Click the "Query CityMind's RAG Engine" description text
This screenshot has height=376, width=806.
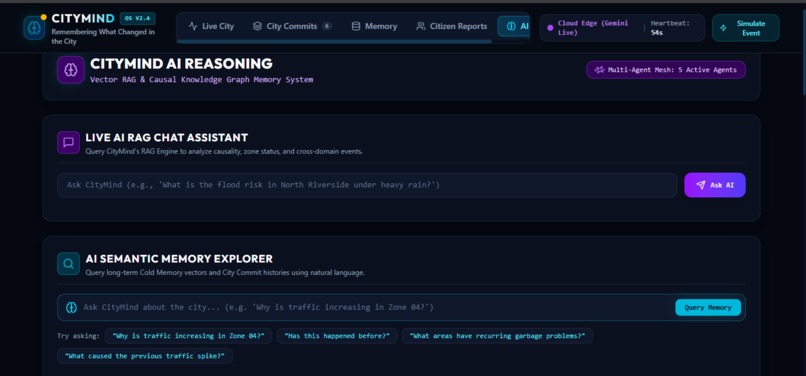[x=224, y=152]
